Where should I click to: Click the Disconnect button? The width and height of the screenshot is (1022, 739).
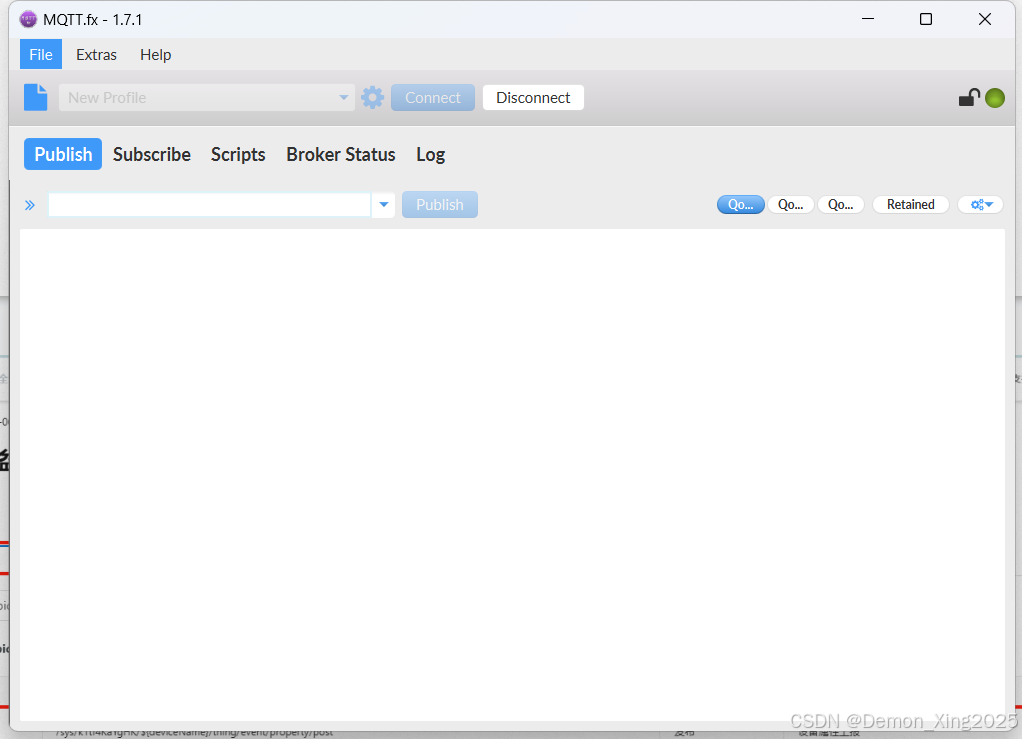[533, 98]
